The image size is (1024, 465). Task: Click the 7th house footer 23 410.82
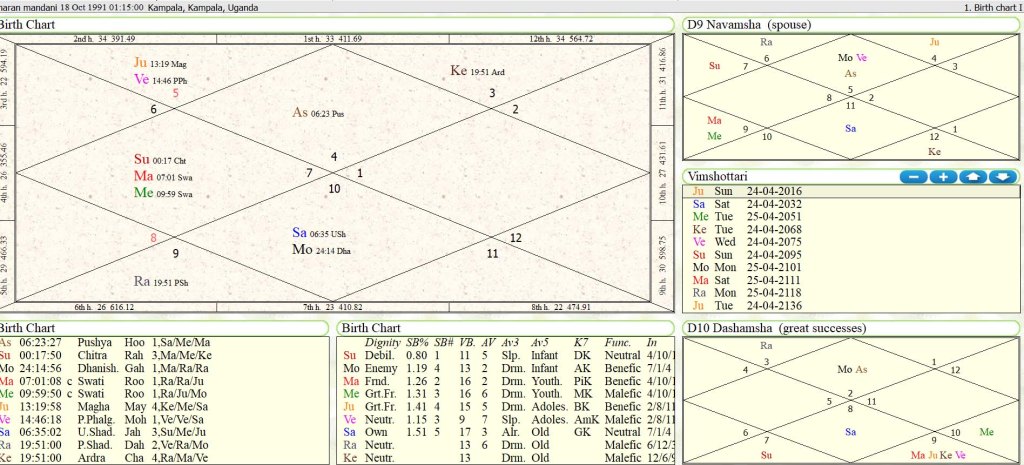(333, 307)
